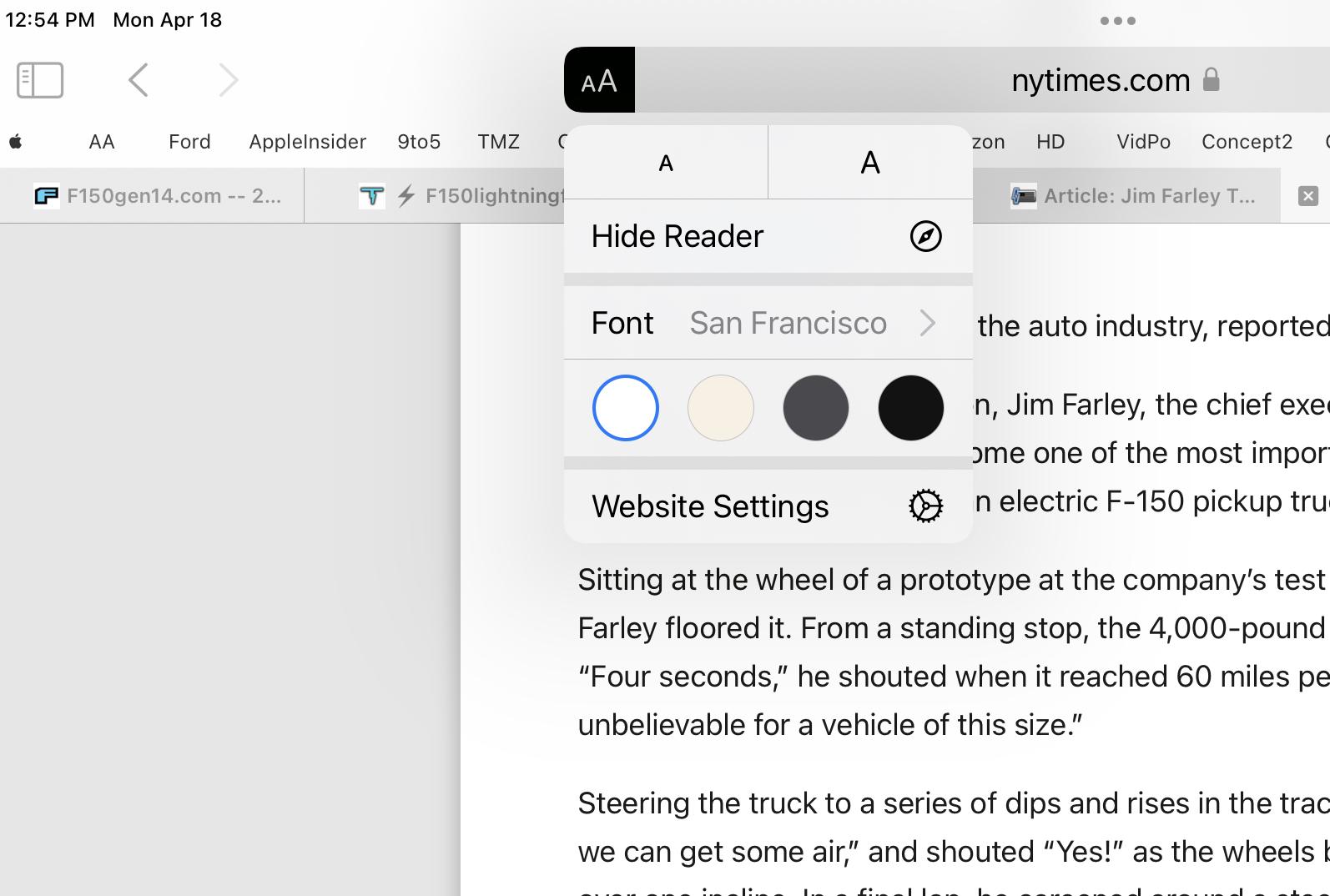Open the AA bookmark
Viewport: 1330px width, 896px height.
(x=102, y=142)
